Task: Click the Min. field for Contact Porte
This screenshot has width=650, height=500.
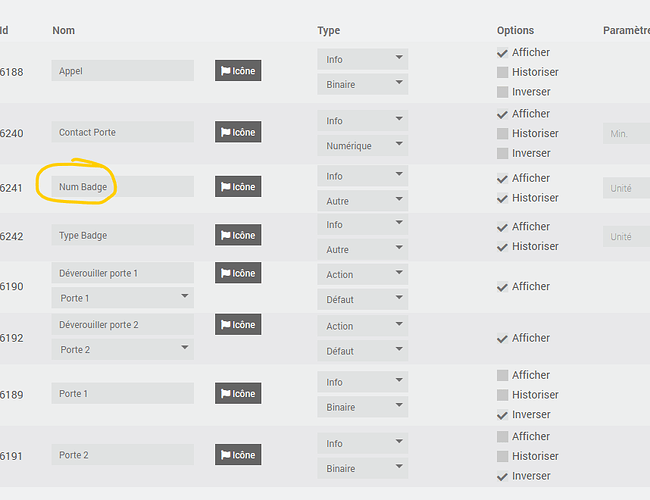Action: 626,133
